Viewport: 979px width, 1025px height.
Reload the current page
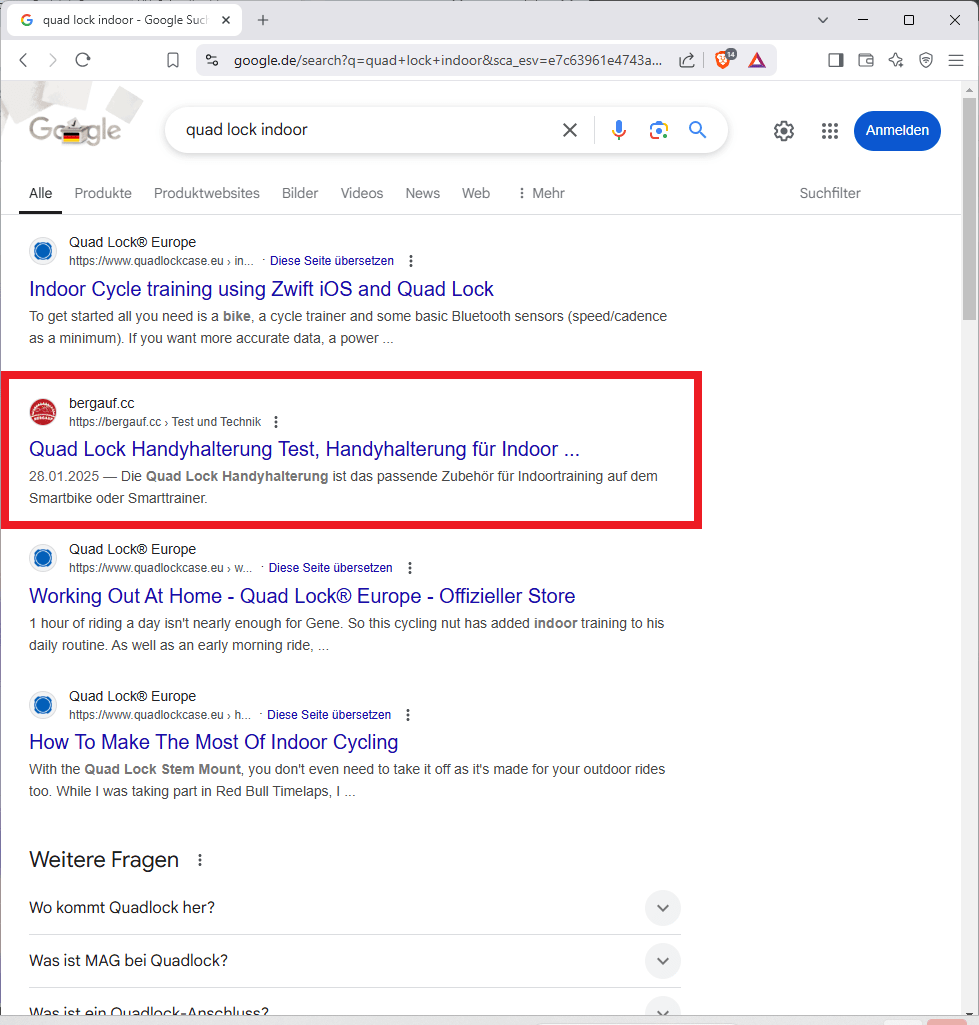pyautogui.click(x=83, y=60)
